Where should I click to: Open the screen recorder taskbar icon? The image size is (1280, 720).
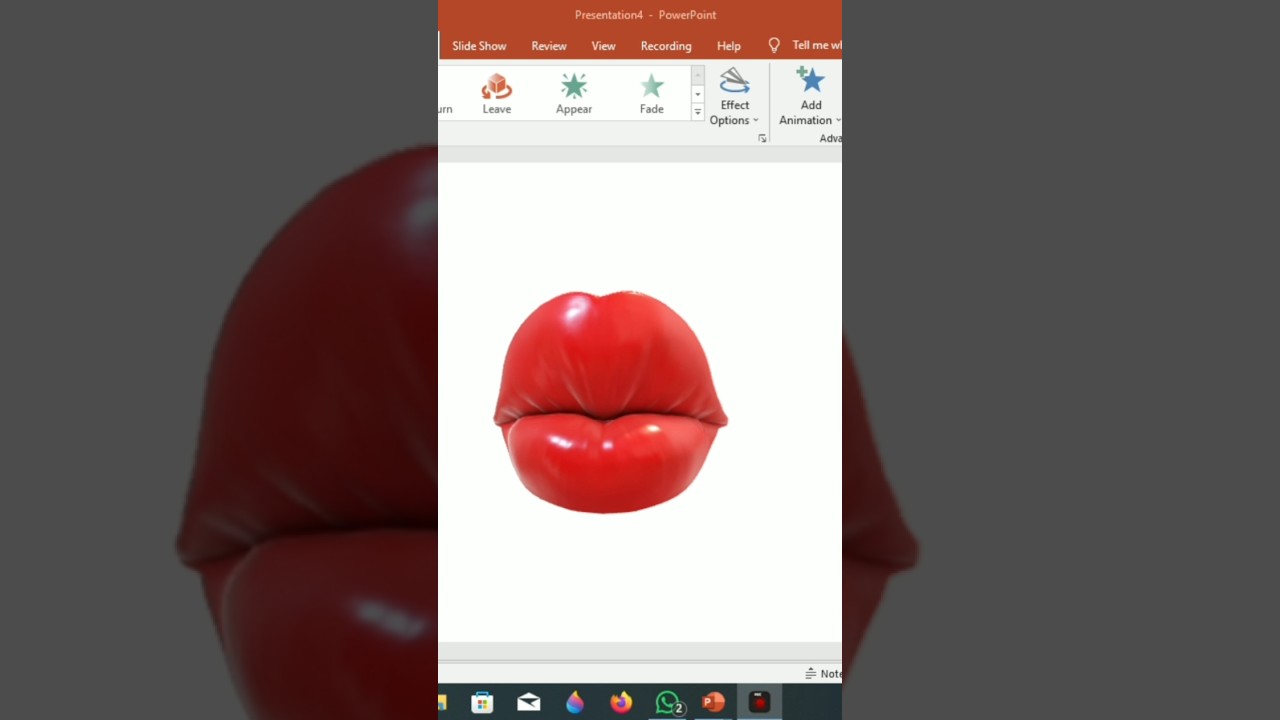tap(760, 703)
